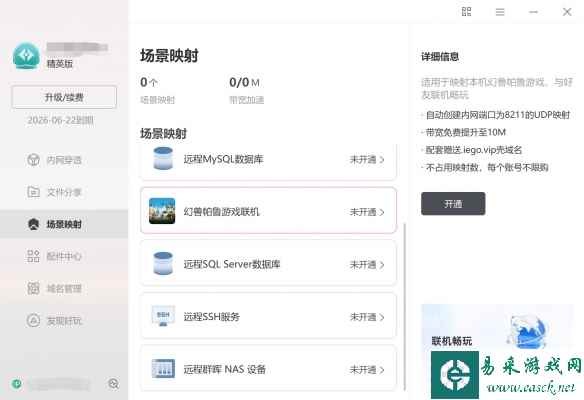Select the 文件分享 folder icon
The image size is (584, 400).
(34, 192)
